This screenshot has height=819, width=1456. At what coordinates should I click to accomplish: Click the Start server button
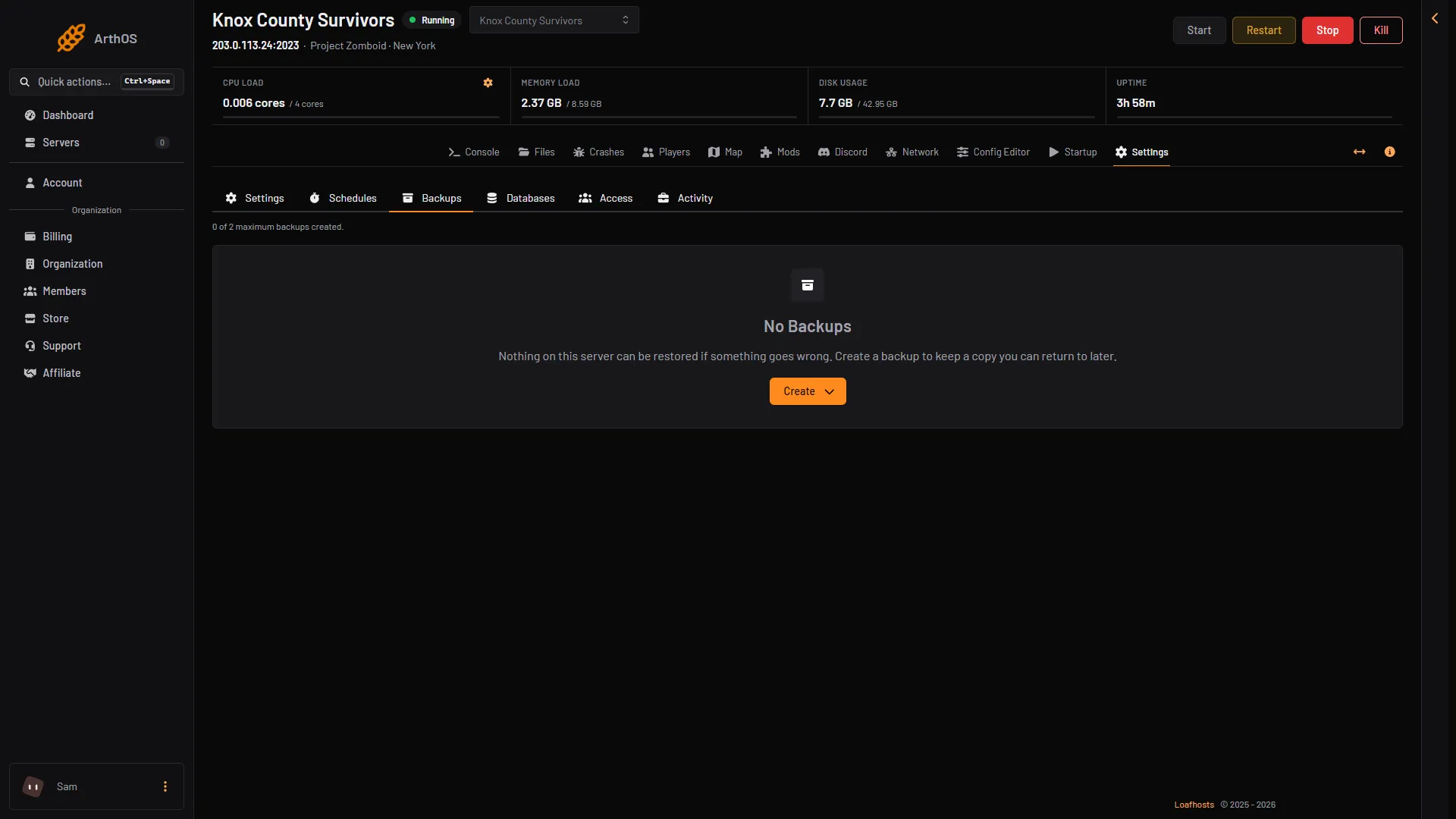[x=1199, y=30]
